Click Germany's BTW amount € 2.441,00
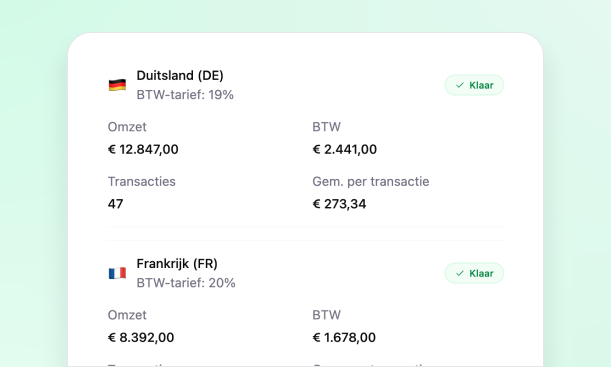 point(344,149)
